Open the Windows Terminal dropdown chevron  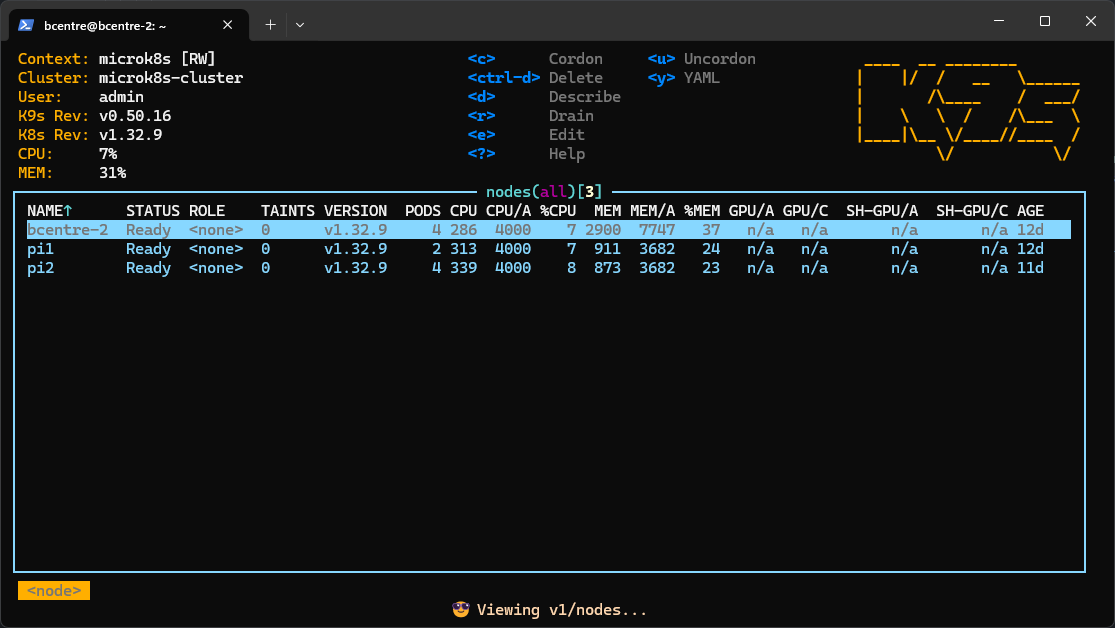coord(299,24)
